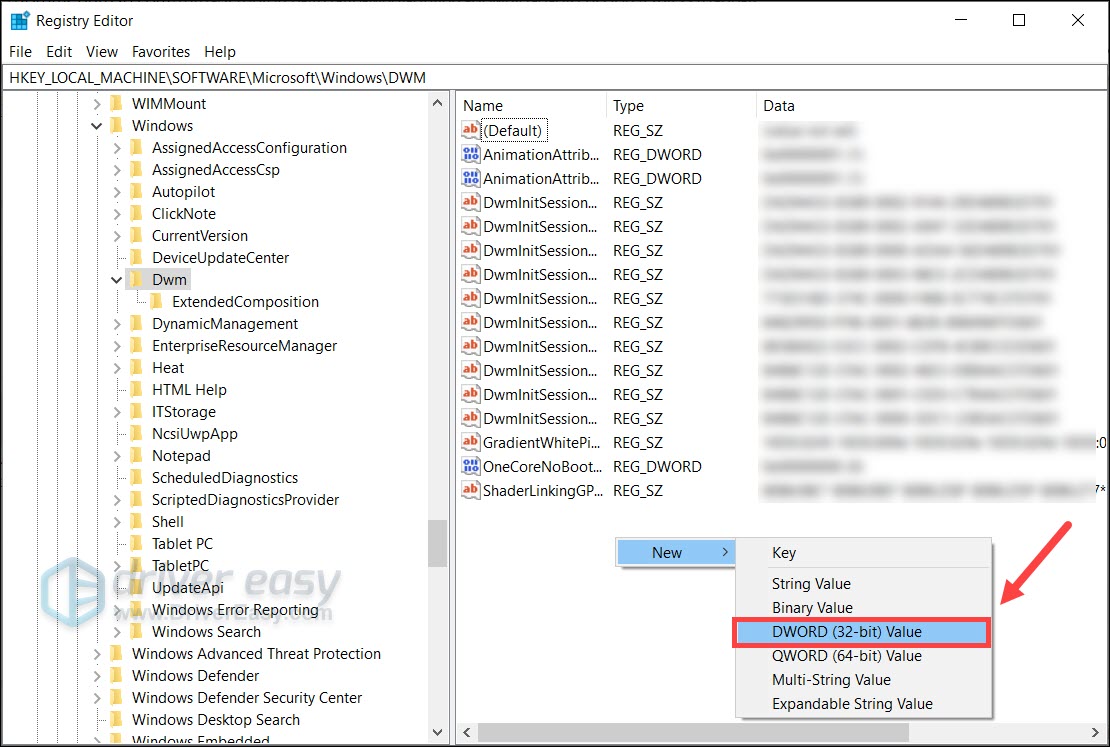This screenshot has height=747, width=1110.
Task: Expand the Windows Search key
Action: [x=118, y=632]
